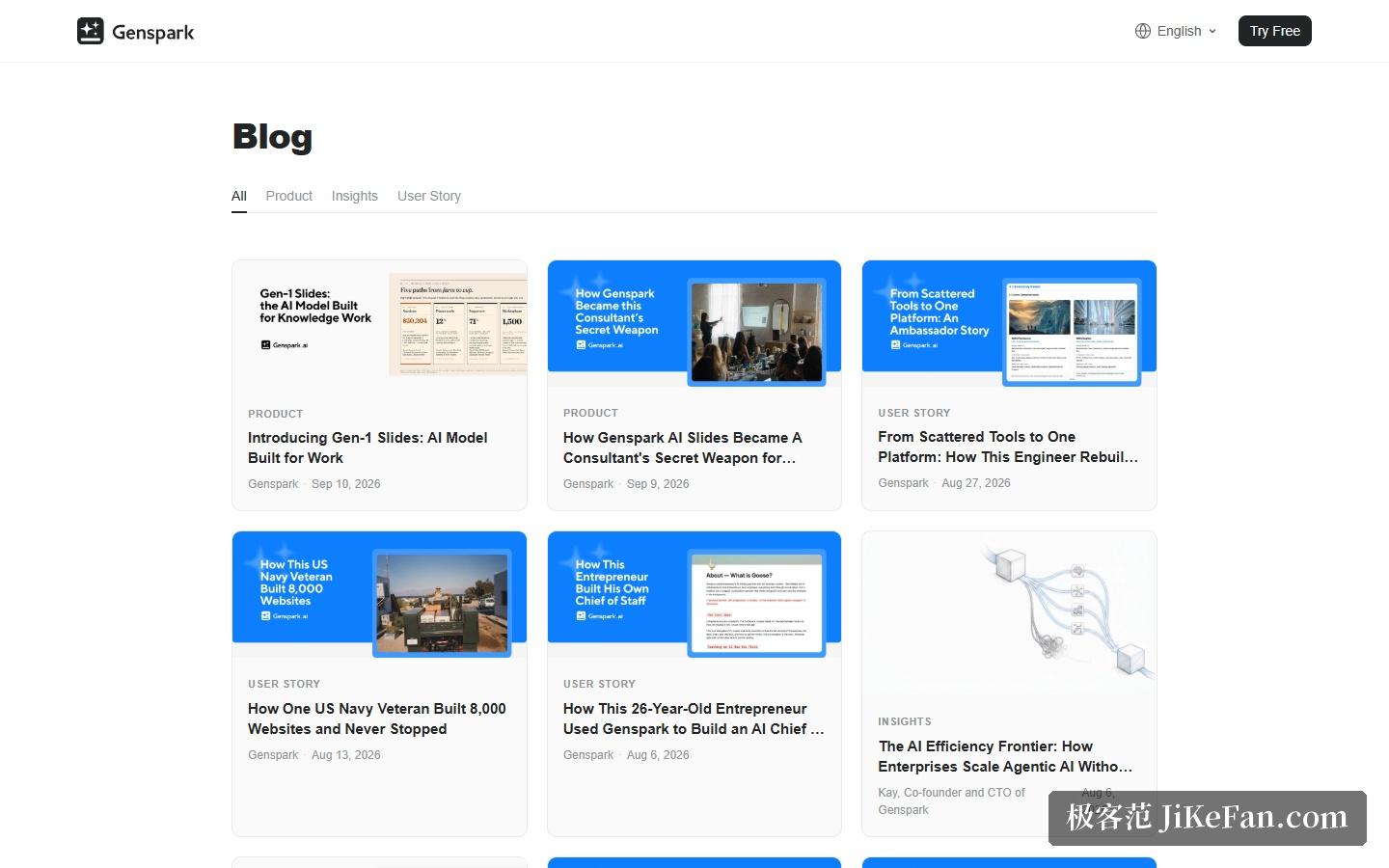Switch to the Product tab
The height and width of the screenshot is (868, 1389).
(289, 196)
